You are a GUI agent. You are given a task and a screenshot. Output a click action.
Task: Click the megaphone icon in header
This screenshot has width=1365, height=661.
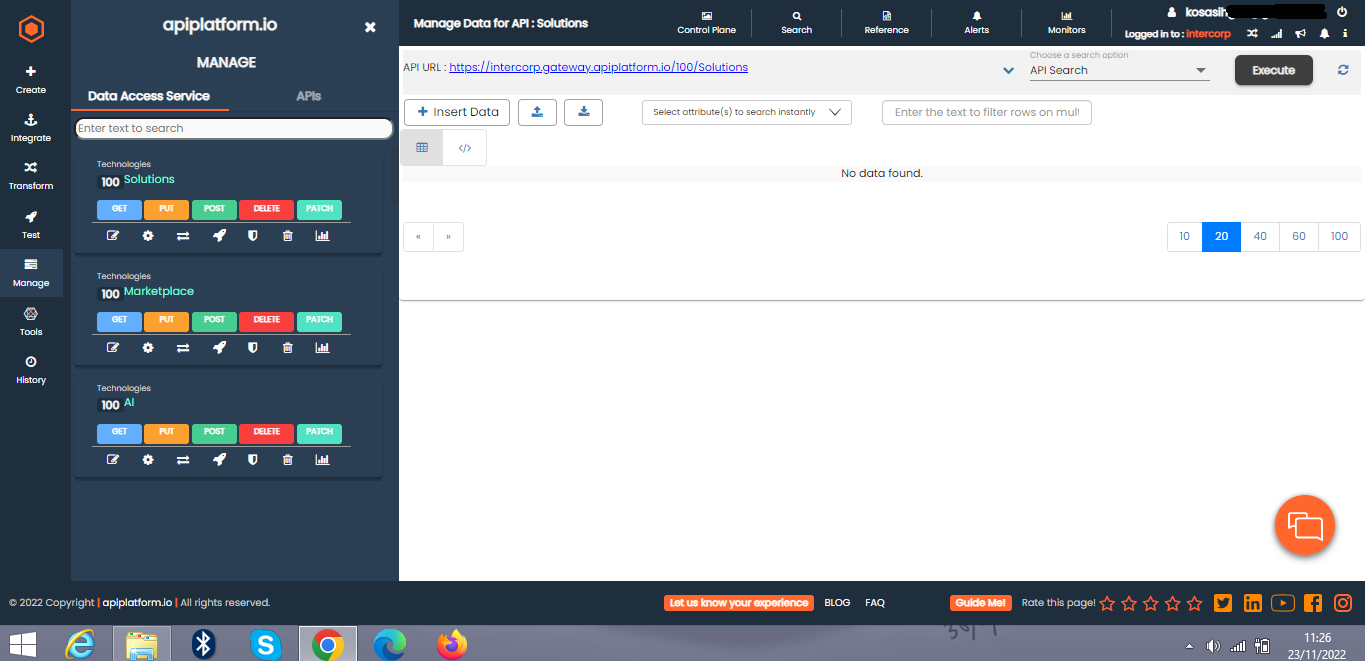coord(1300,34)
